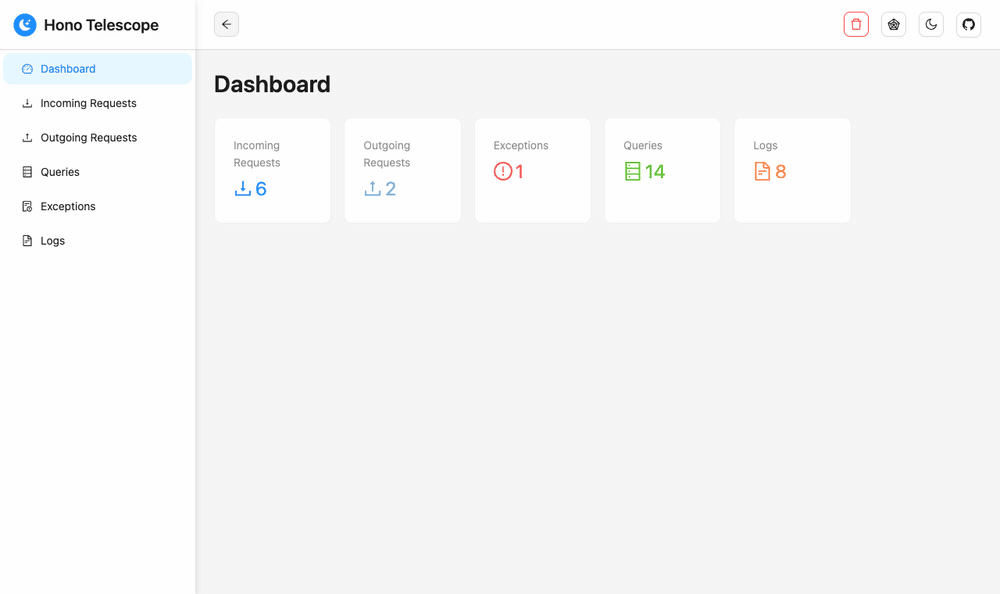Click the green database icon on Queries card
Viewport: 1000px width, 594px height.
632,172
